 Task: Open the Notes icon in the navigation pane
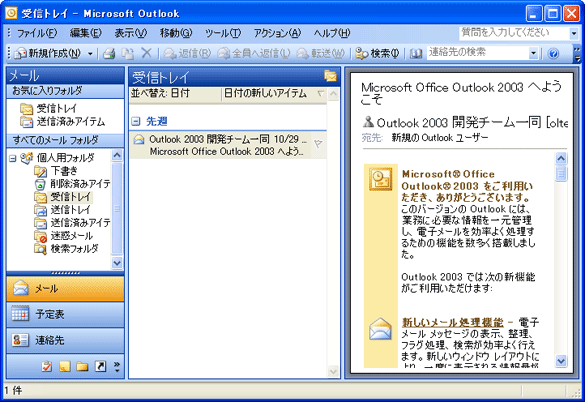(x=65, y=367)
